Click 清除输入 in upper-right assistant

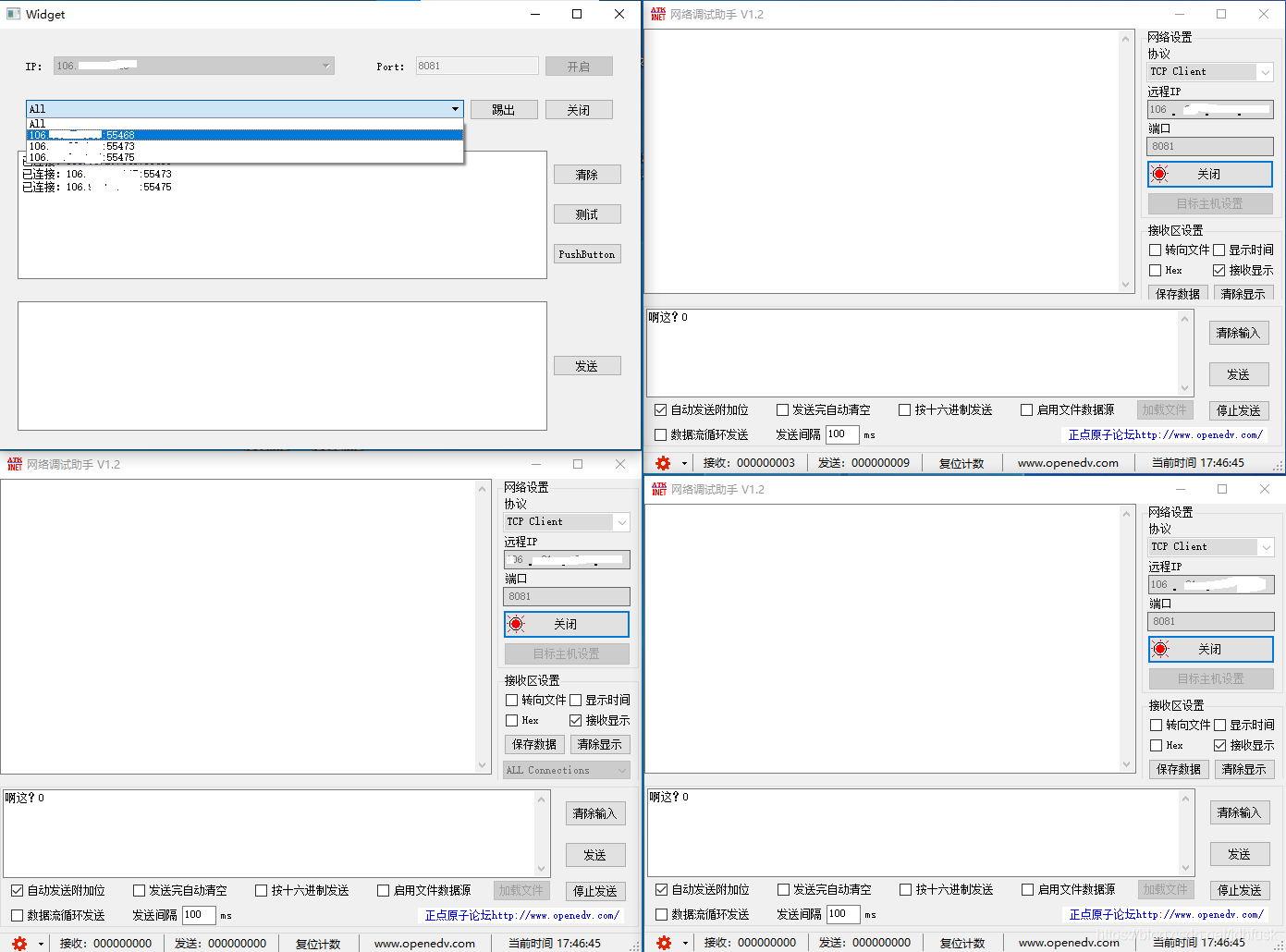click(x=1239, y=333)
